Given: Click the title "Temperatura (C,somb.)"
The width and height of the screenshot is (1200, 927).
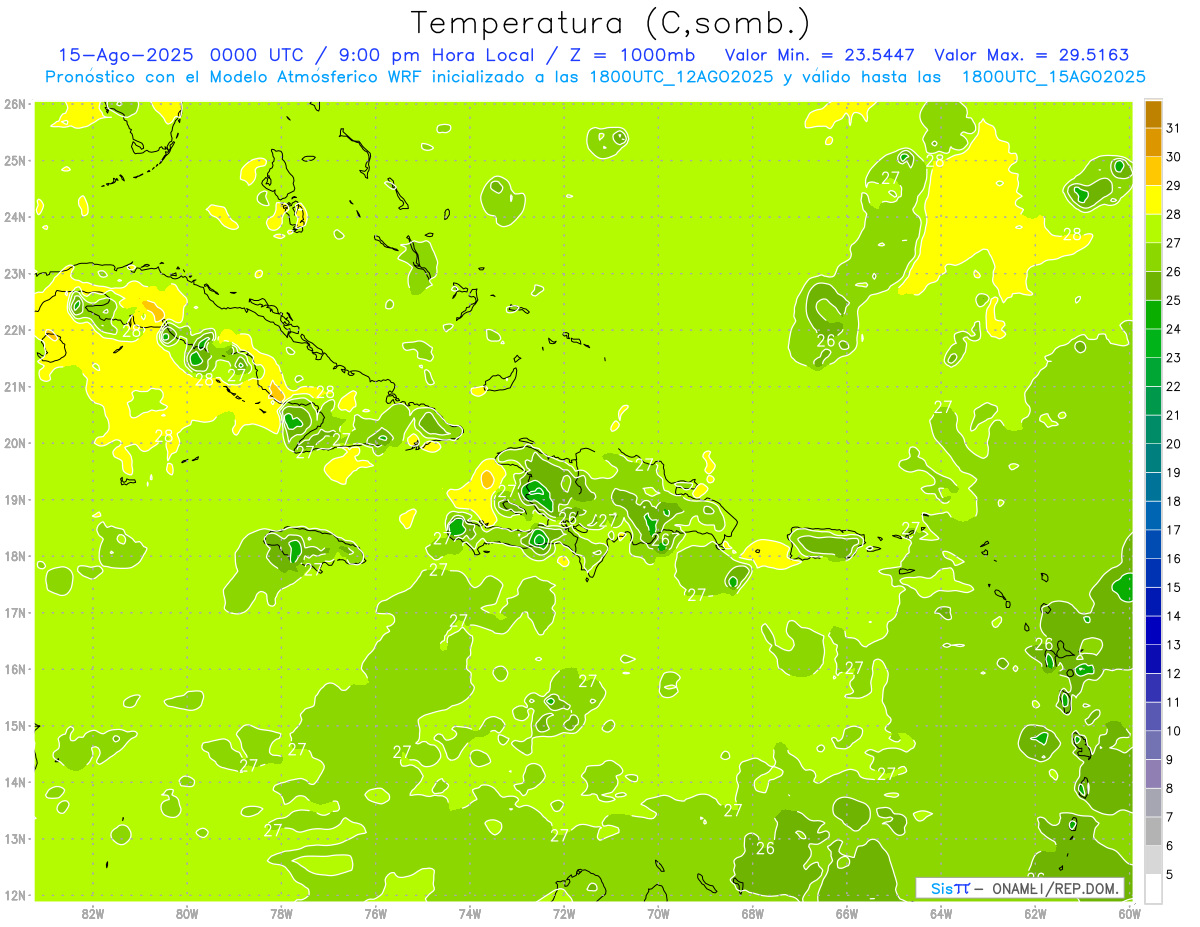Looking at the screenshot, I should (x=611, y=23).
